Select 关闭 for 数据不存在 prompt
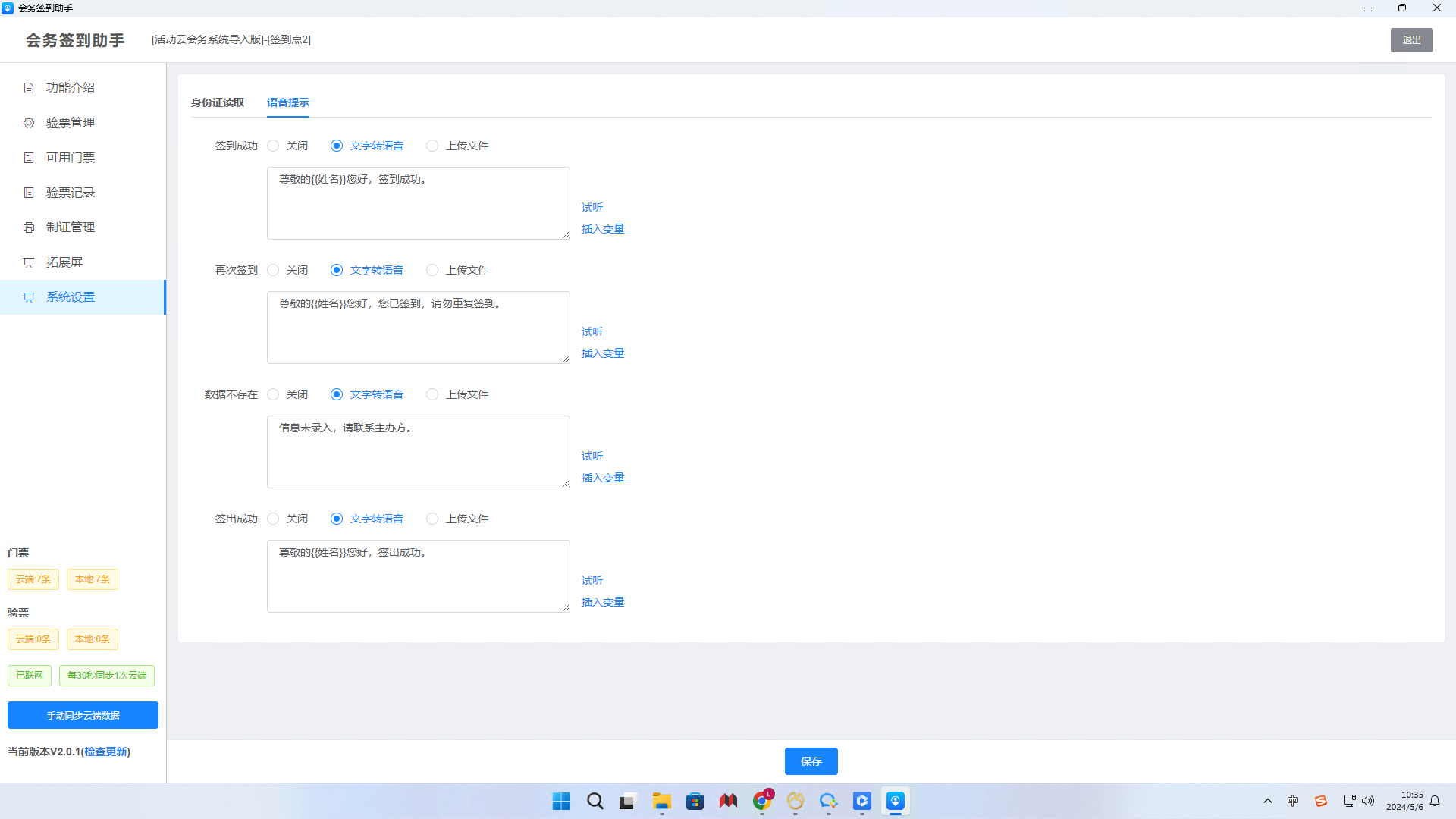 click(x=273, y=394)
